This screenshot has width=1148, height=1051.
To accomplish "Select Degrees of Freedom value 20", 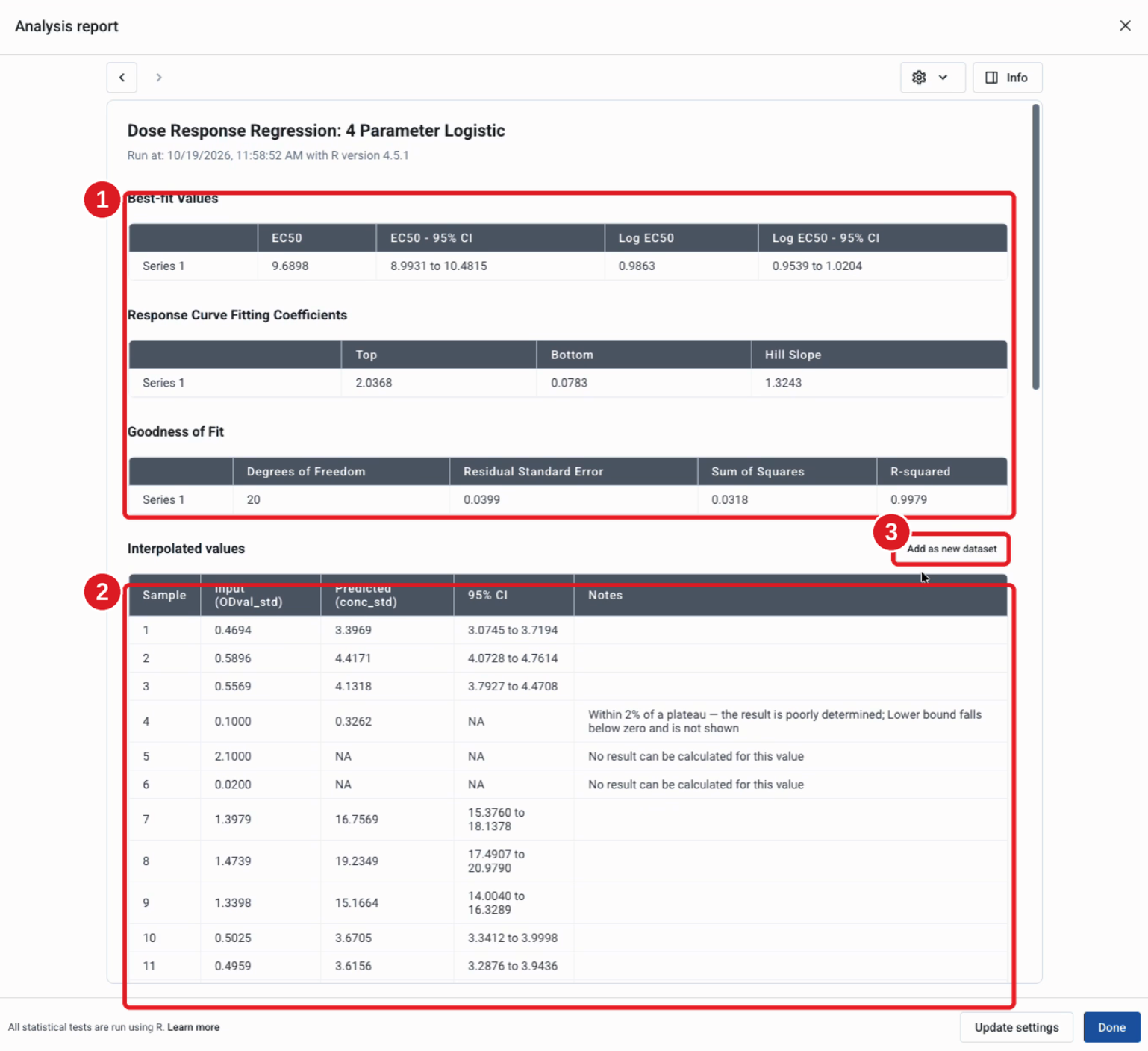I will click(253, 499).
